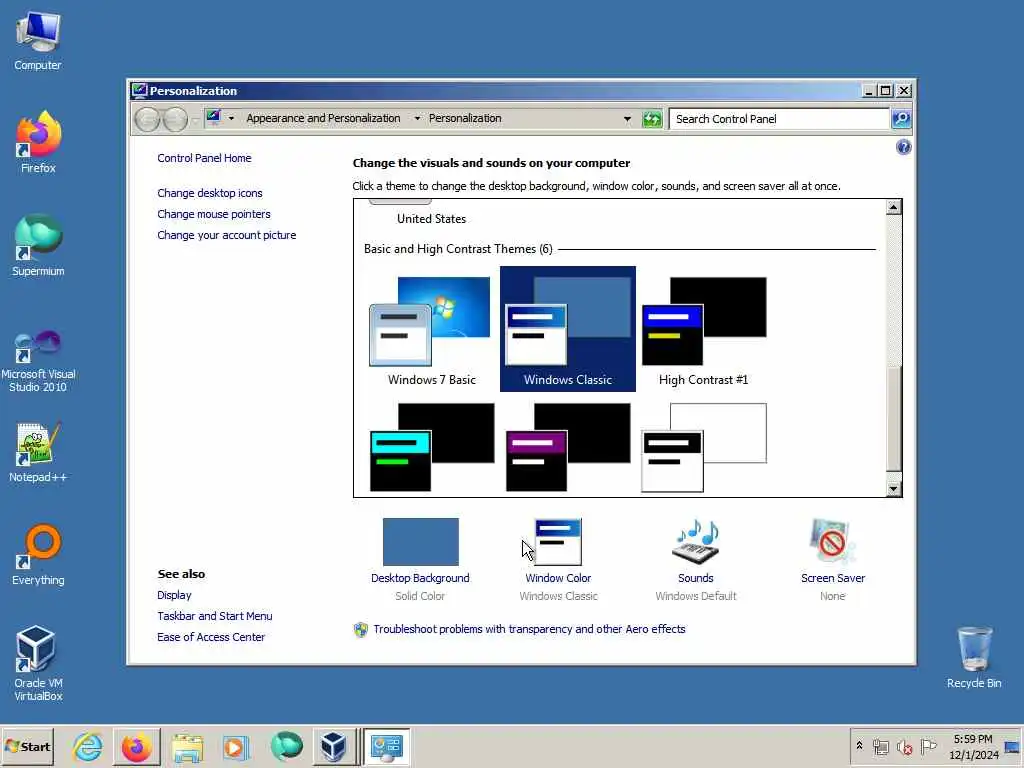Image resolution: width=1024 pixels, height=768 pixels.
Task: Open Troubleshoot problems with transparency link
Action: point(529,629)
